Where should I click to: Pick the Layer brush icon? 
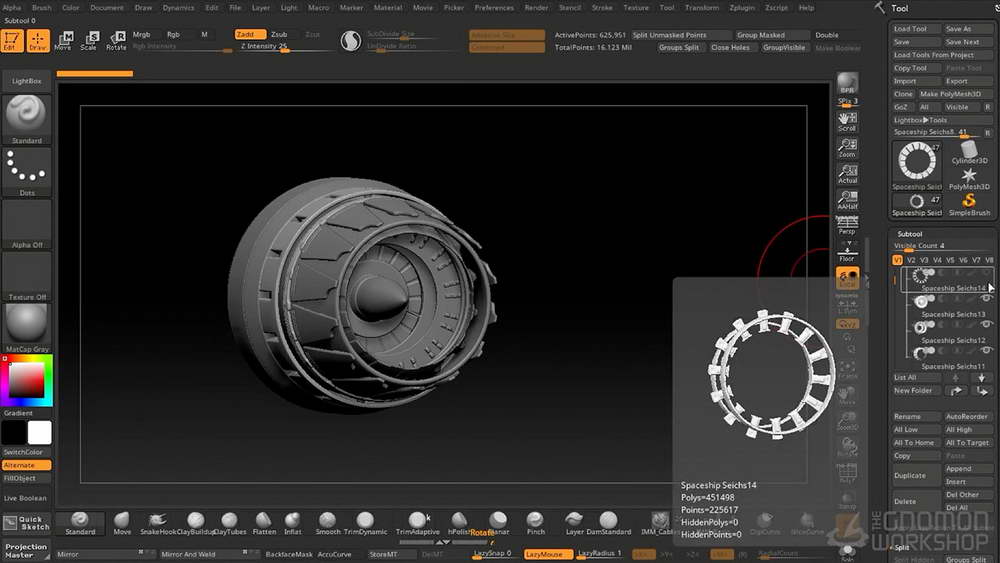click(574, 523)
